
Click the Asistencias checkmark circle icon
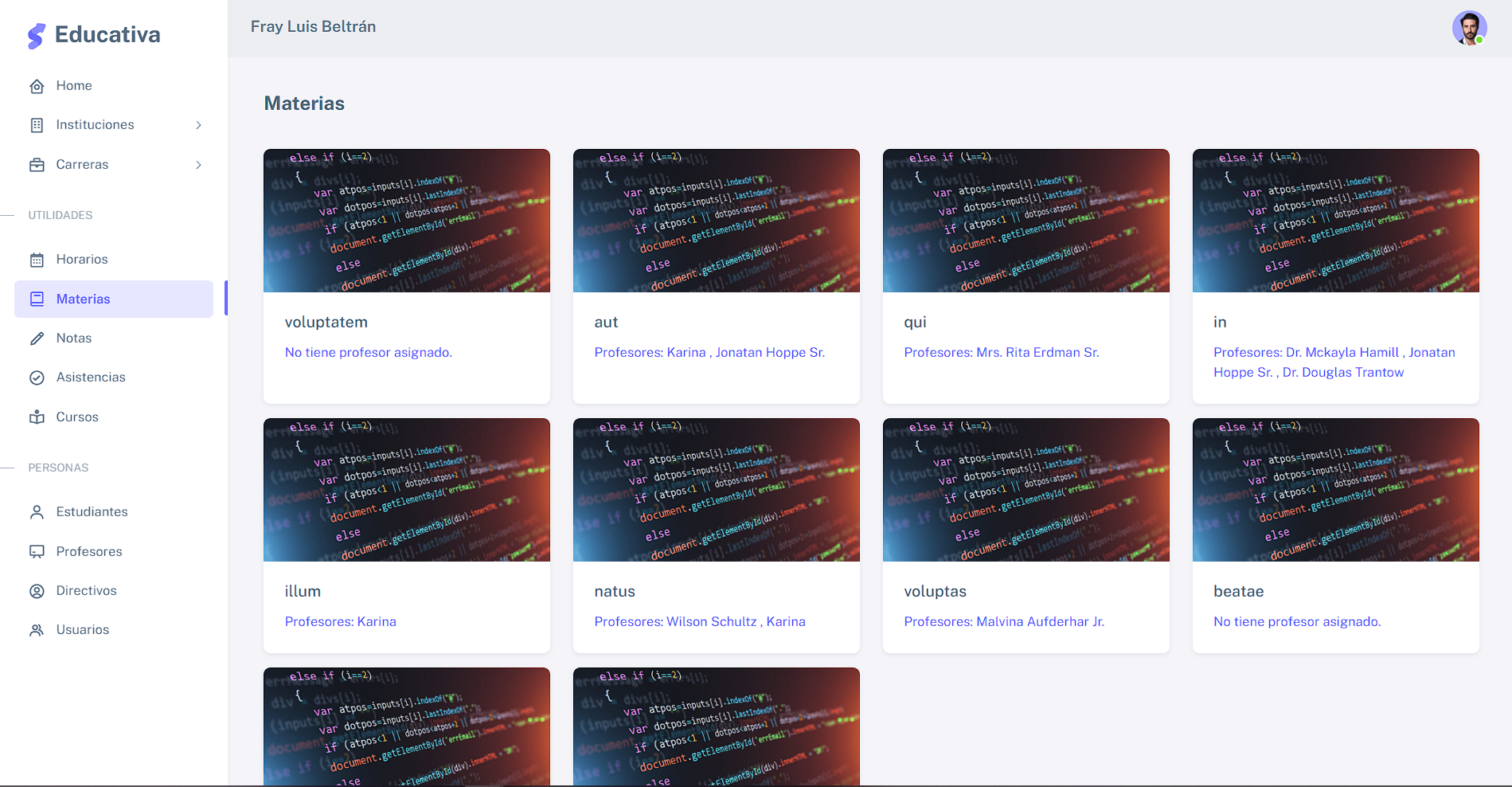[x=37, y=378]
